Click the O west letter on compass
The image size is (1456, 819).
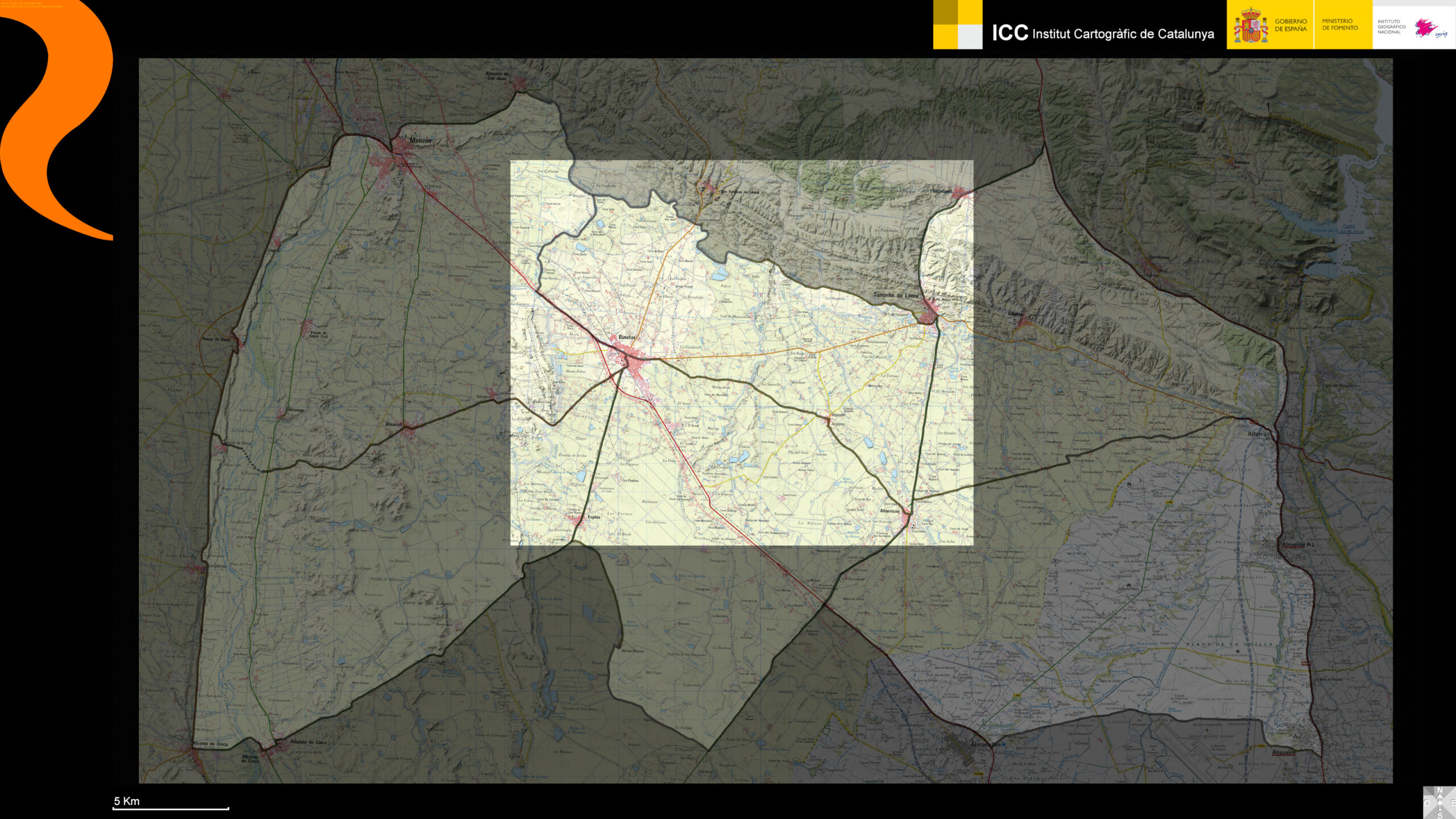[x=1426, y=803]
